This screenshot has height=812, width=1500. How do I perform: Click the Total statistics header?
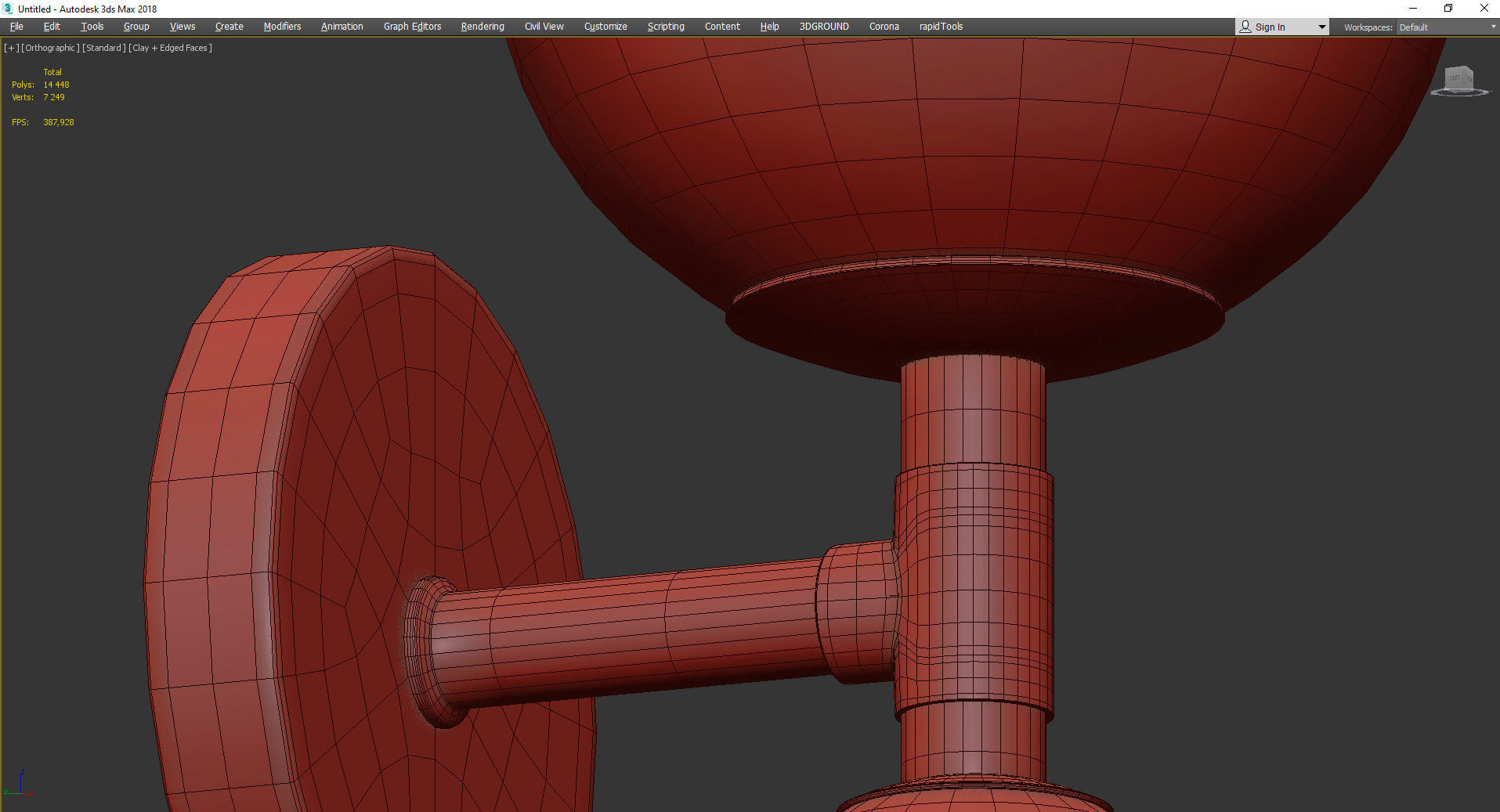pyautogui.click(x=52, y=72)
